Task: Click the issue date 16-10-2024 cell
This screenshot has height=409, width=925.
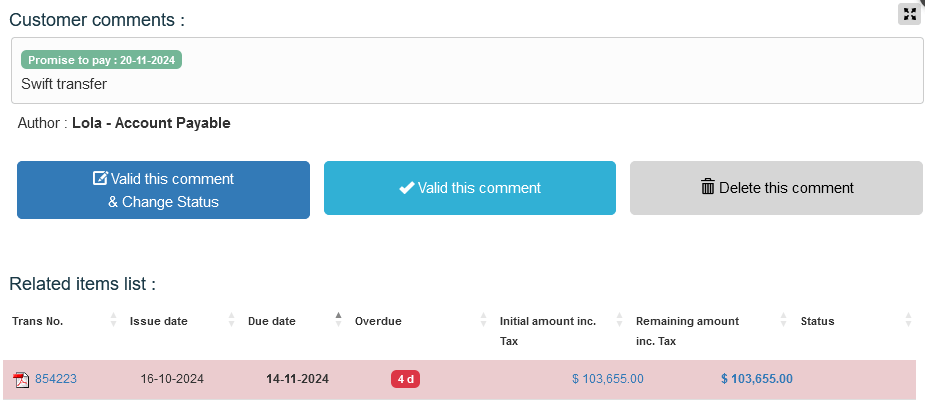Action: [x=172, y=379]
